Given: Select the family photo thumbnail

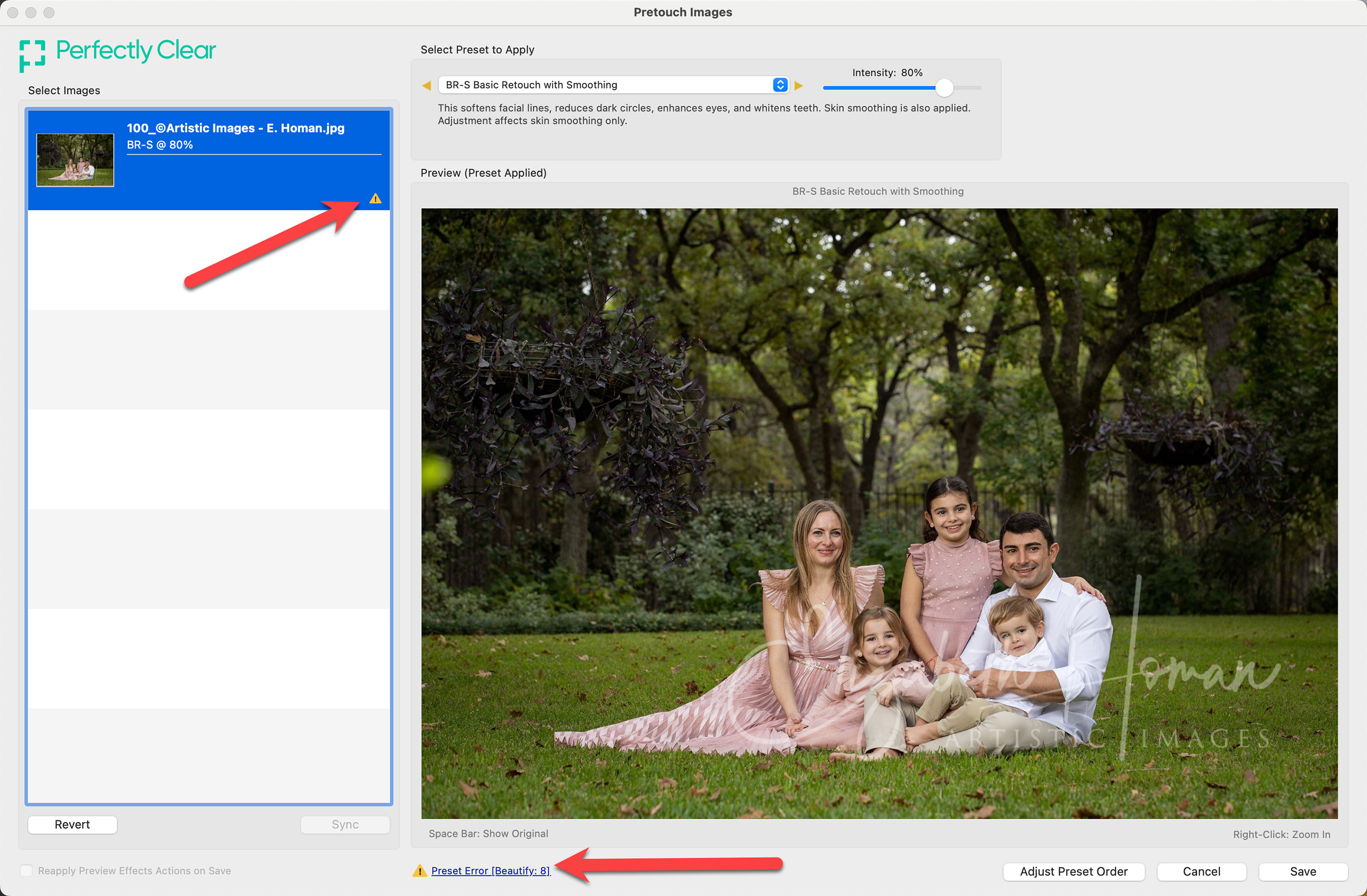Looking at the screenshot, I should (x=75, y=160).
